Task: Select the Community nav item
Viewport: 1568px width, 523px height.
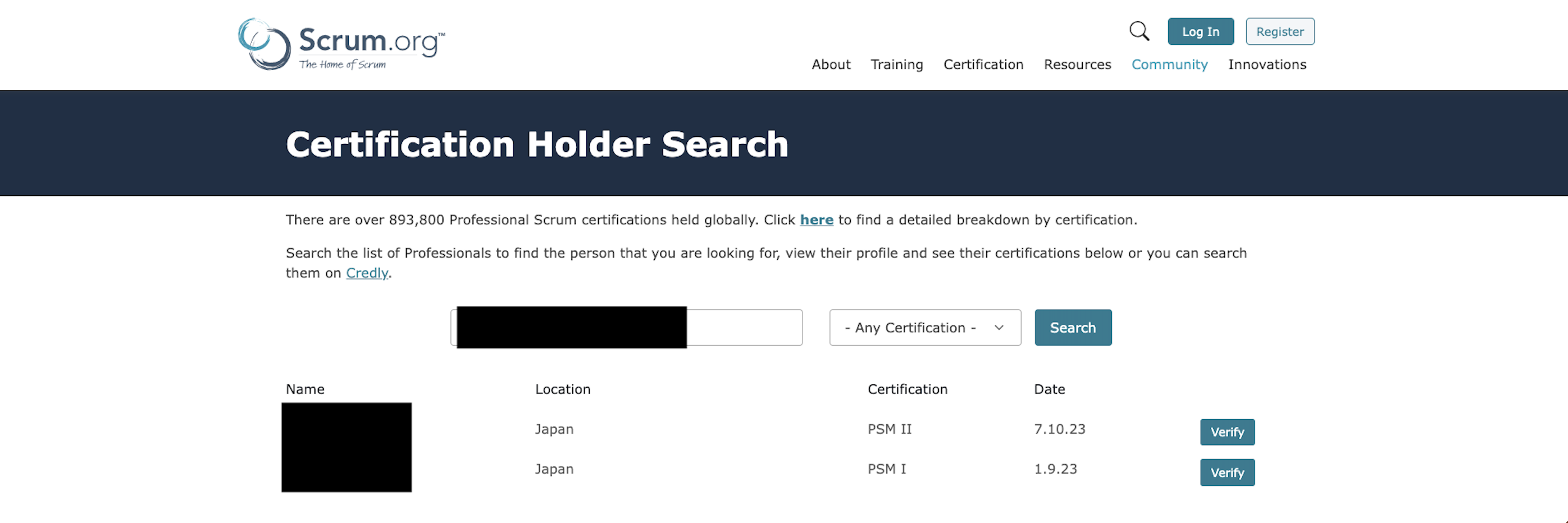Action: 1169,65
